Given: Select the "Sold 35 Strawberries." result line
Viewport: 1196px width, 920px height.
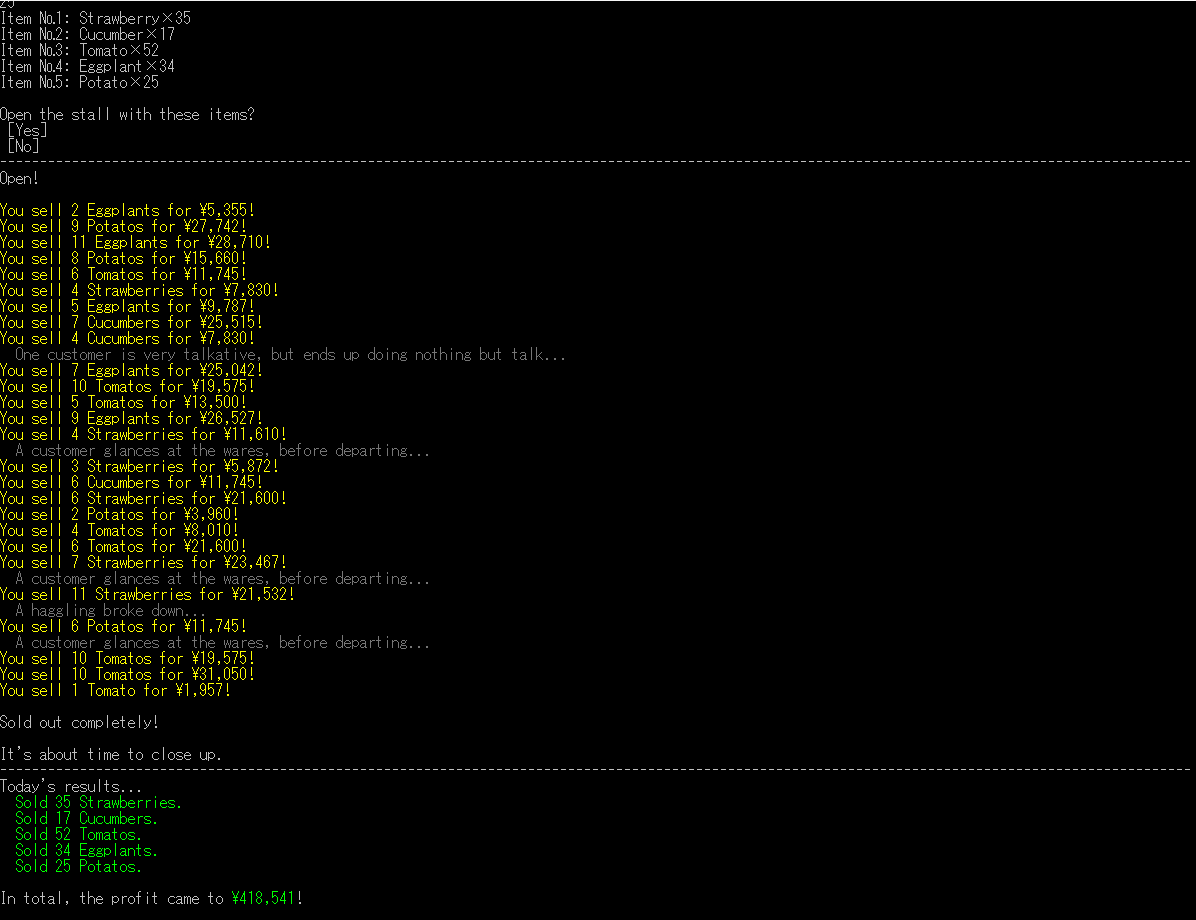Looking at the screenshot, I should [98, 802].
